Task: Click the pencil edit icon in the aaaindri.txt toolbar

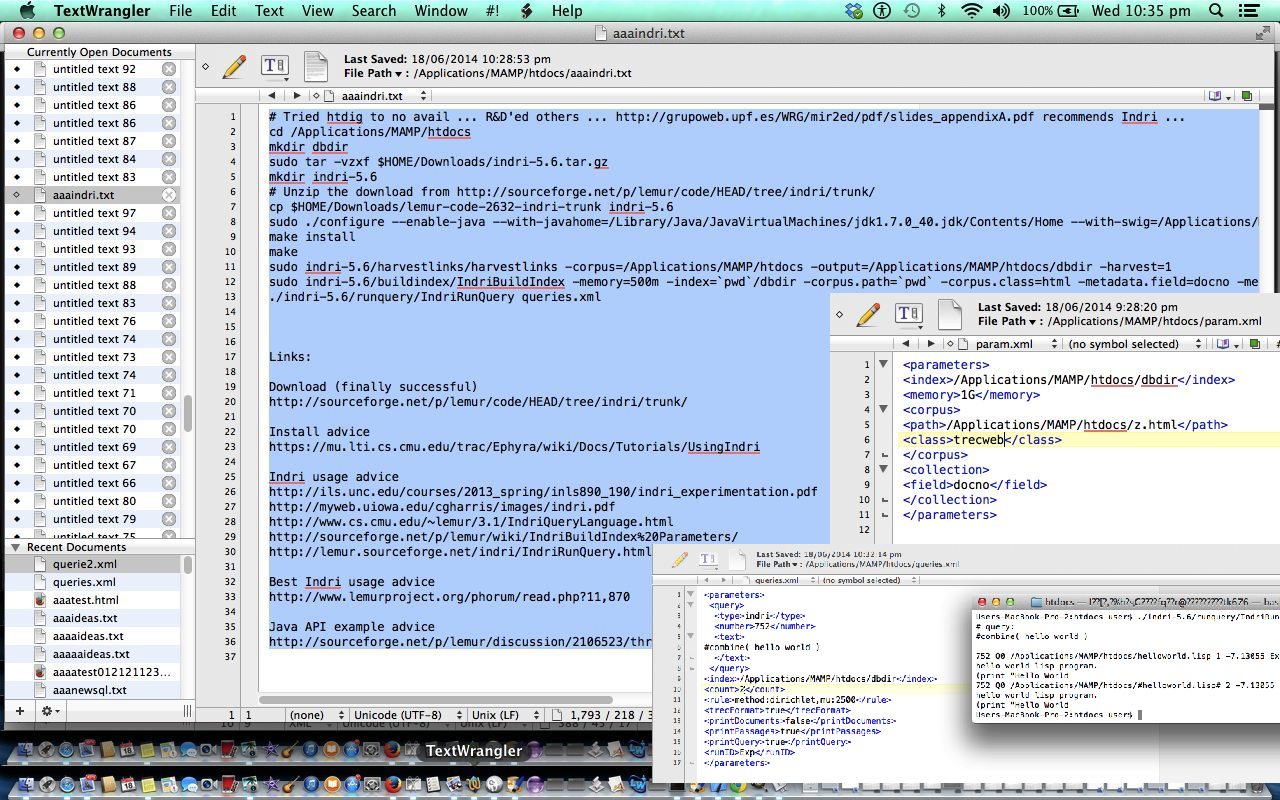Action: pyautogui.click(x=234, y=67)
